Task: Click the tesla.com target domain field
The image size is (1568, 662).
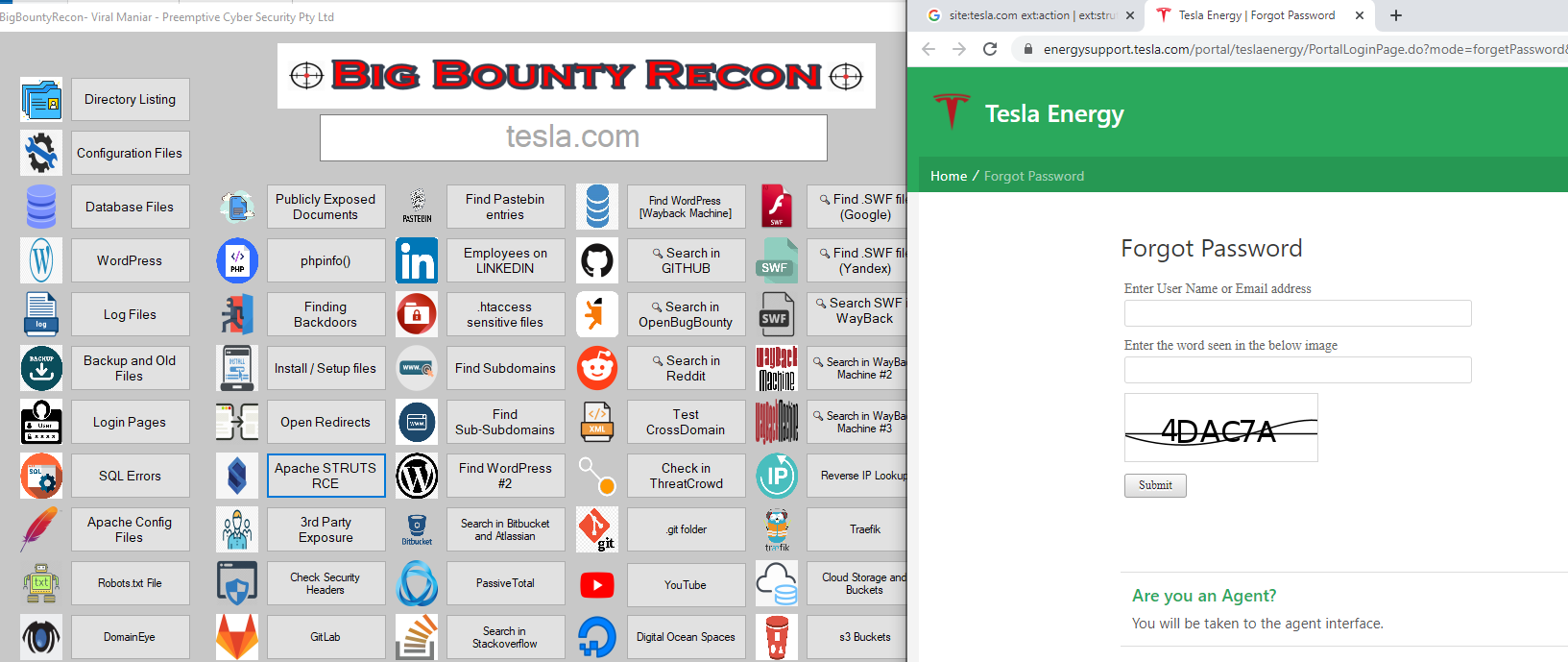Action: 573,137
